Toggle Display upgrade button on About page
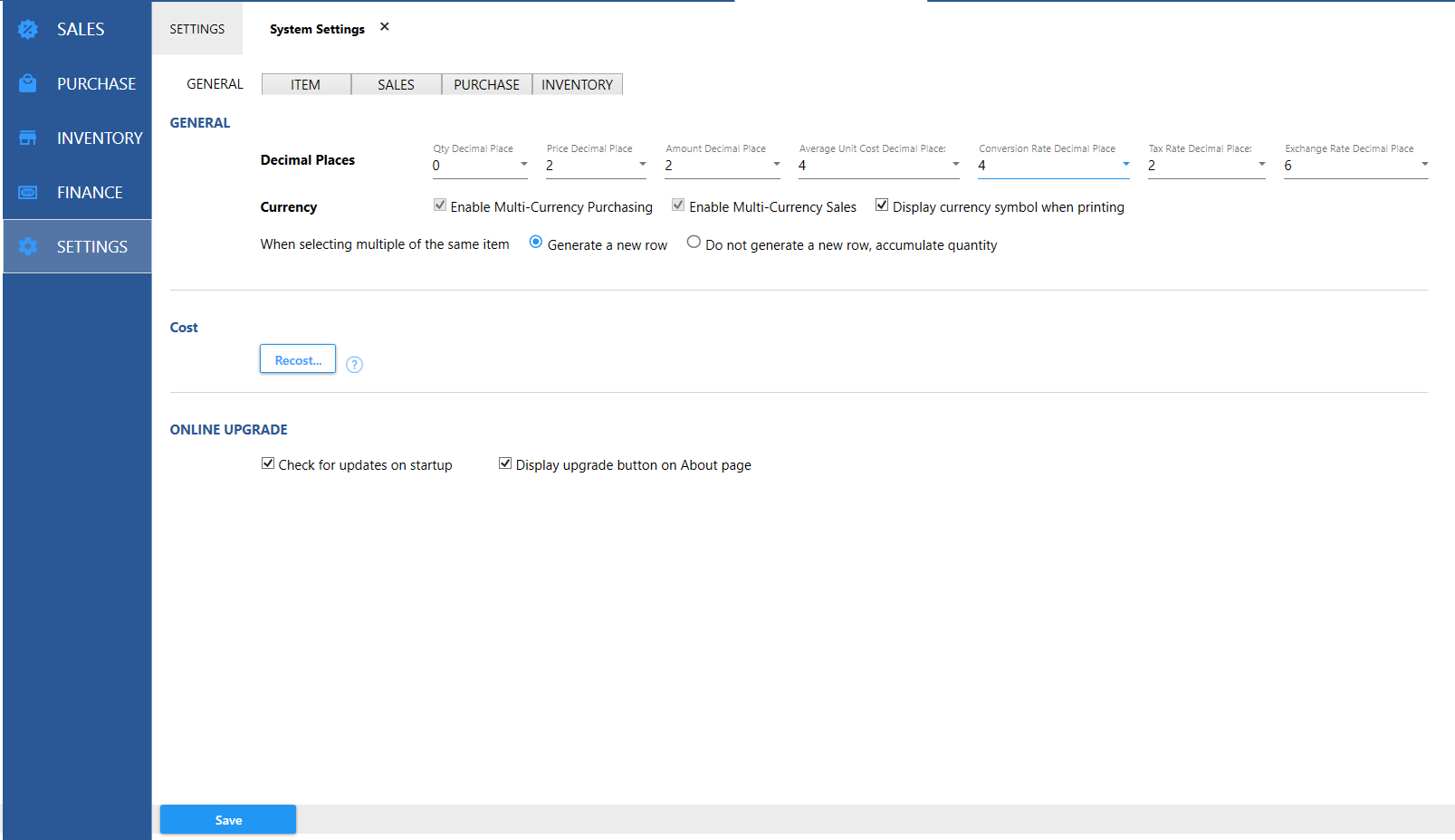Viewport: 1455px width, 840px height. 505,463
